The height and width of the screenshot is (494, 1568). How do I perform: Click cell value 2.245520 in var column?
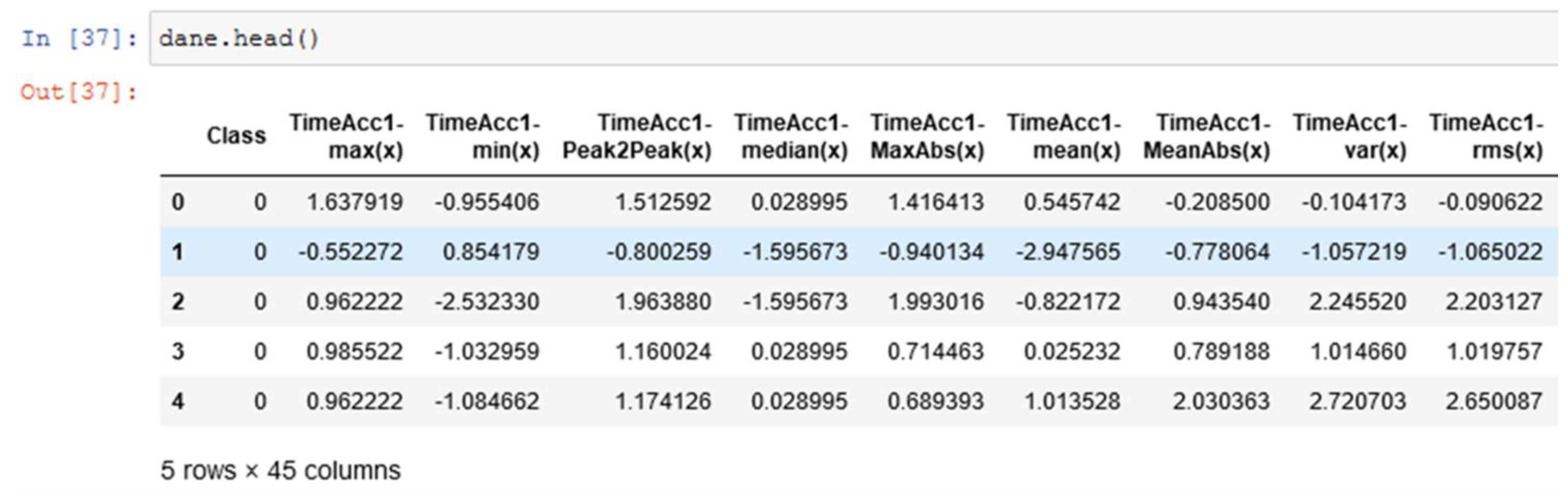[1357, 302]
